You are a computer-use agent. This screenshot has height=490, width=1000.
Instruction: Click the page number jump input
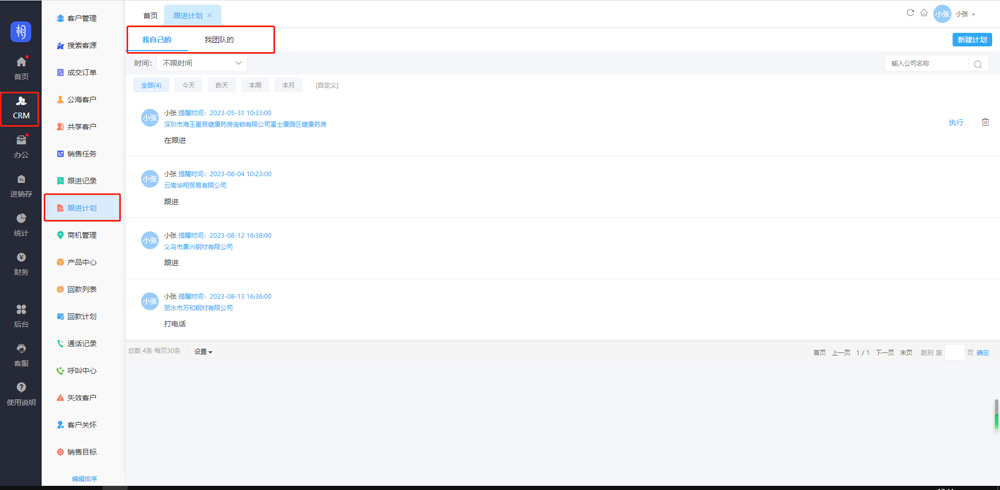(x=954, y=353)
